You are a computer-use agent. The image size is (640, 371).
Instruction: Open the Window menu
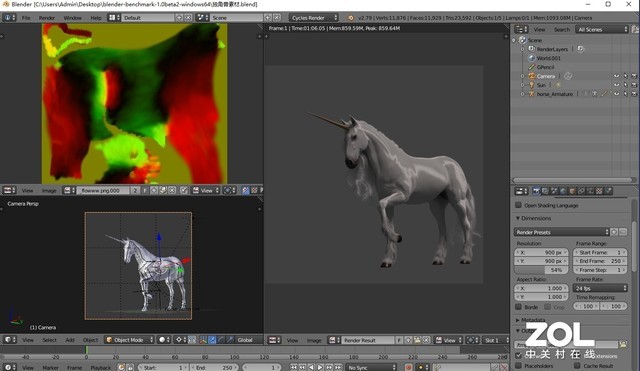(x=73, y=18)
